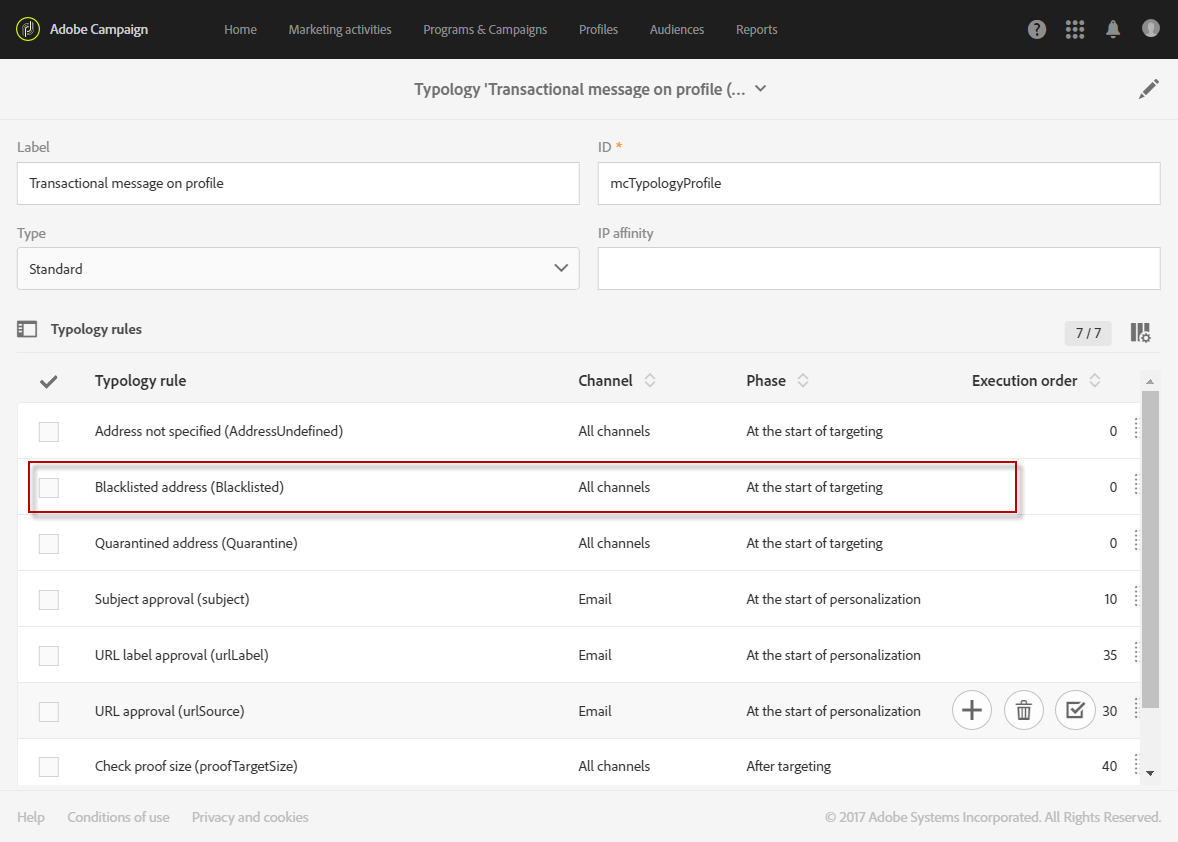
Task: Toggle the Typology rules list view icon
Action: 27,329
